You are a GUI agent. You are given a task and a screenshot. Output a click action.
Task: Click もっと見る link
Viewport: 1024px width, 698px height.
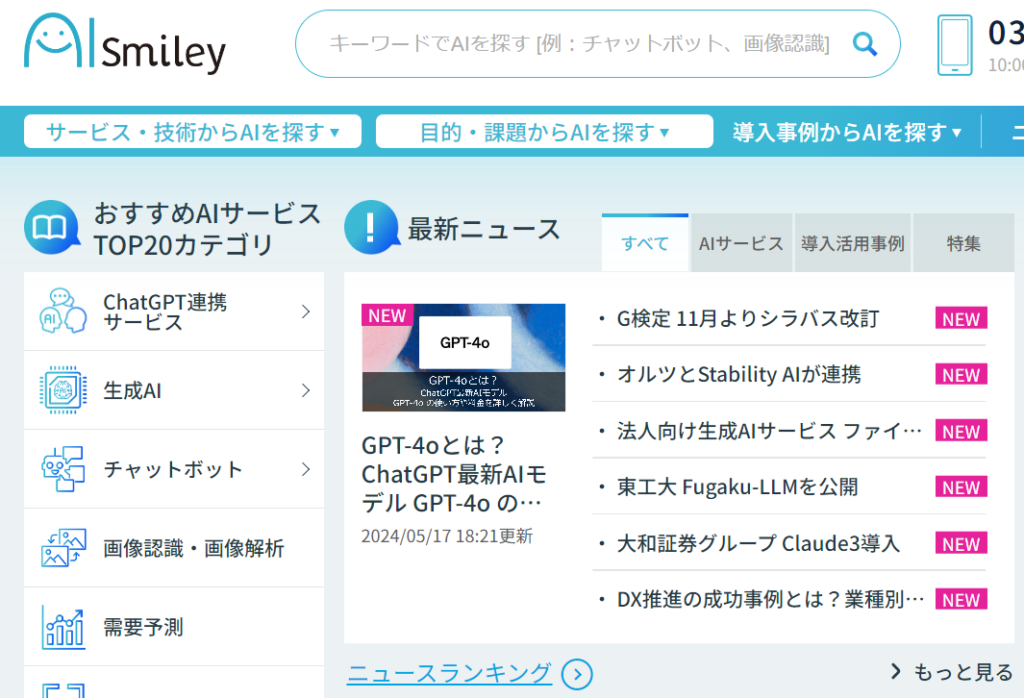point(963,672)
